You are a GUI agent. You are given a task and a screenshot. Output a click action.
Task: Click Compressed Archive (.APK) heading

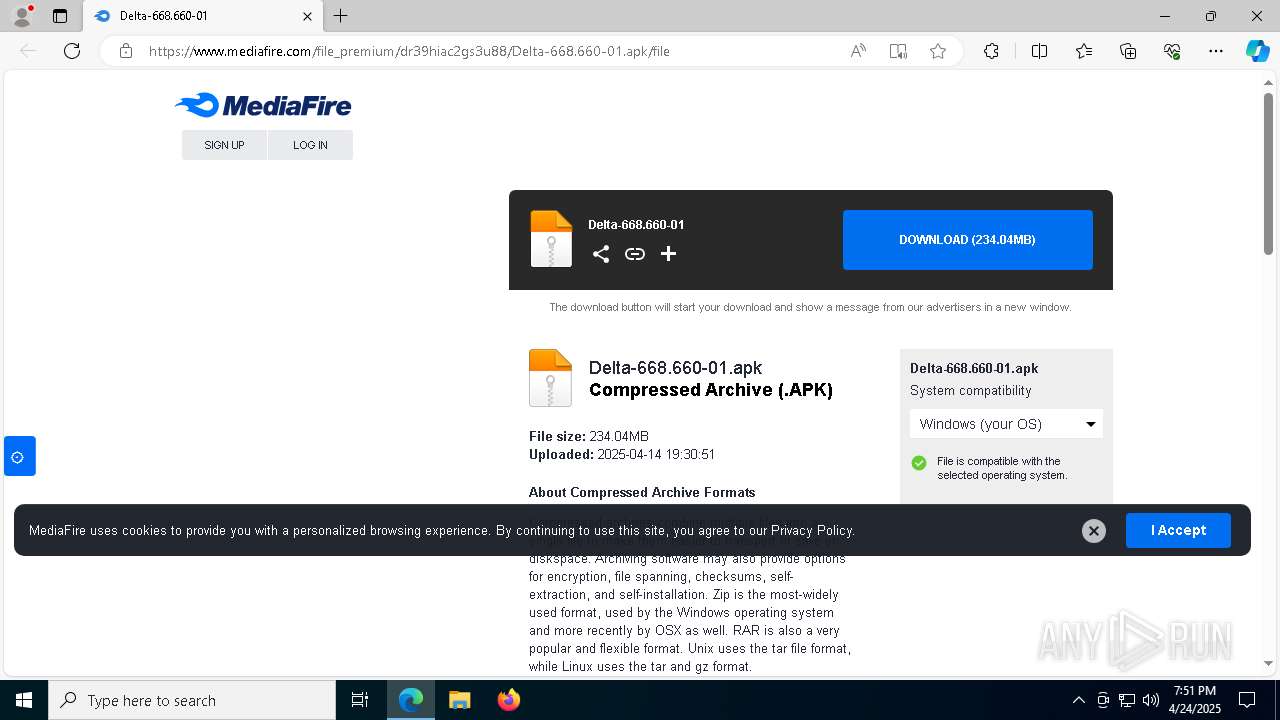711,390
